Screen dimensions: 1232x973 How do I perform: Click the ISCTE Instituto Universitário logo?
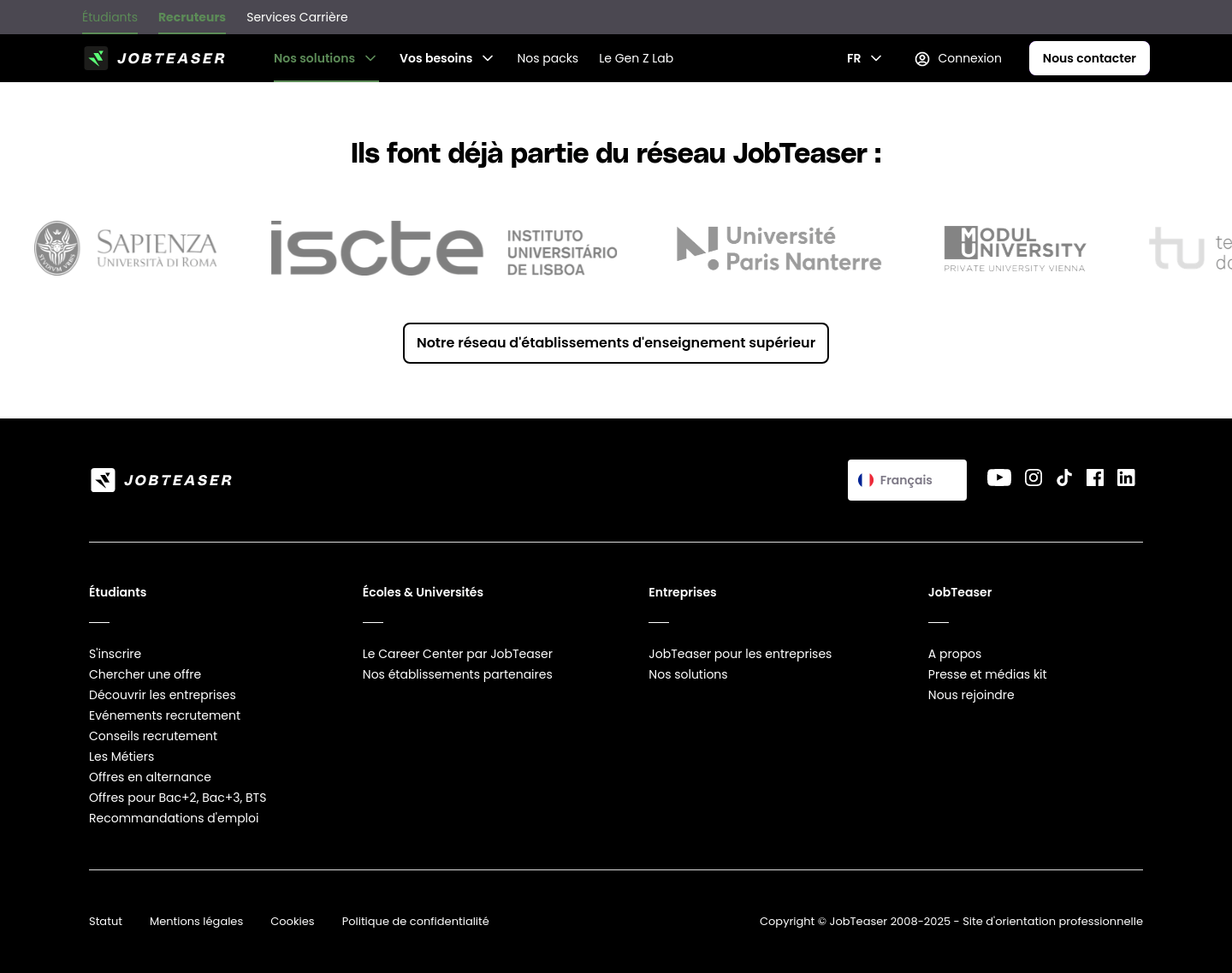tap(444, 248)
